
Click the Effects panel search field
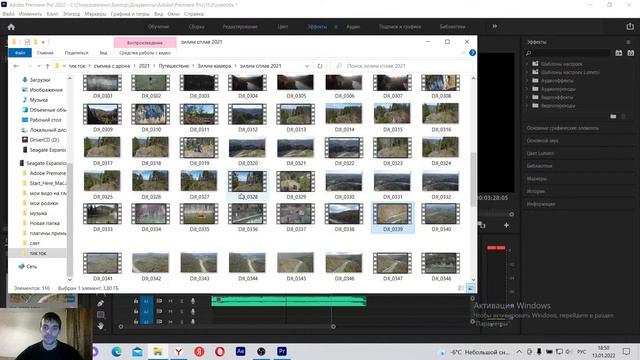coord(567,53)
